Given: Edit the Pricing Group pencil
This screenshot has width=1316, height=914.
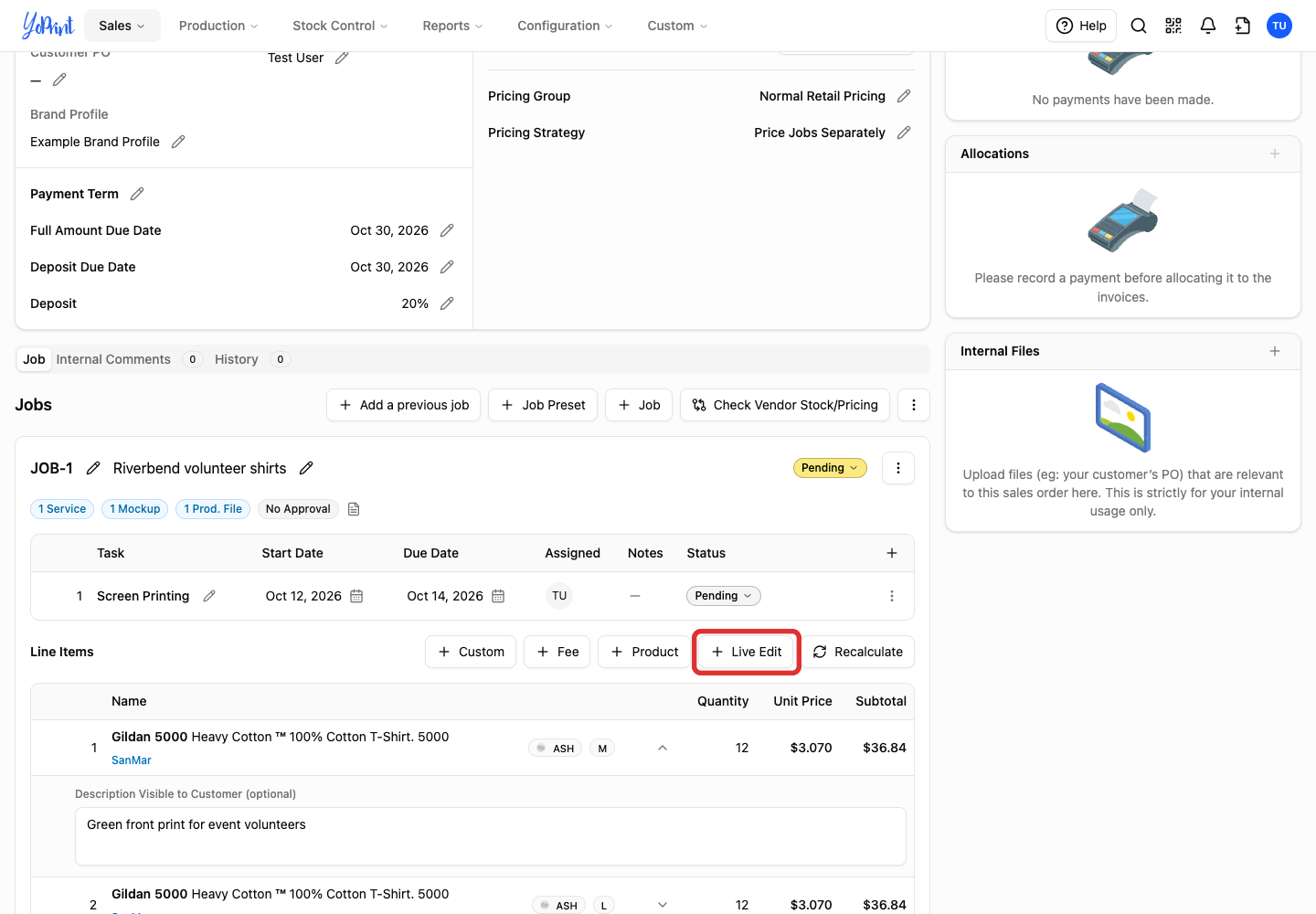Looking at the screenshot, I should pyautogui.click(x=904, y=96).
